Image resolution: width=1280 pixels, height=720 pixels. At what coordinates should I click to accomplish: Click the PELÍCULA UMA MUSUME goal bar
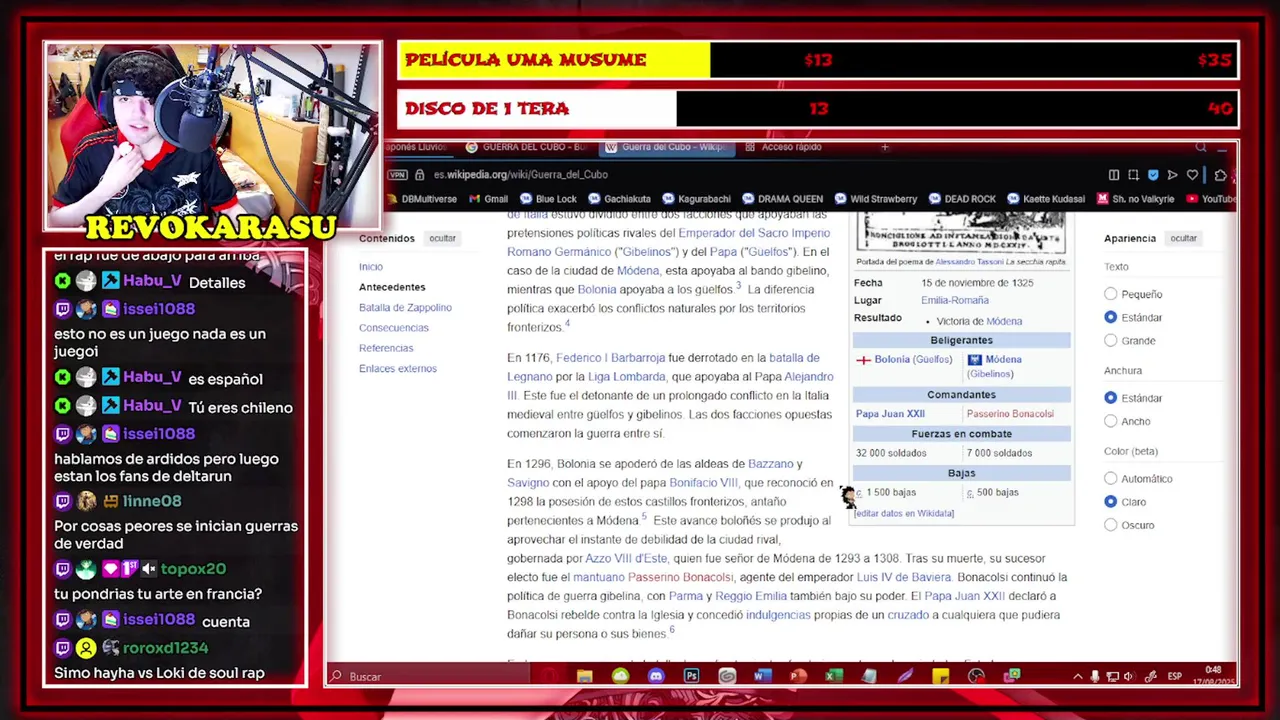818,60
